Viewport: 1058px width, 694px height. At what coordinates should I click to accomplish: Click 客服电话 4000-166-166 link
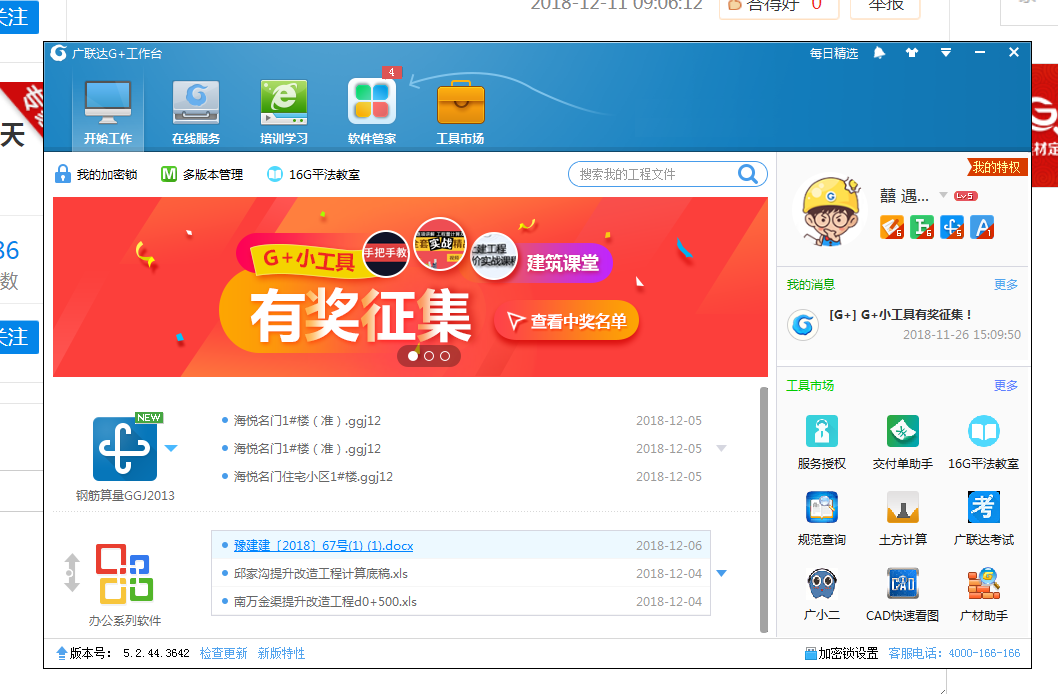click(954, 654)
